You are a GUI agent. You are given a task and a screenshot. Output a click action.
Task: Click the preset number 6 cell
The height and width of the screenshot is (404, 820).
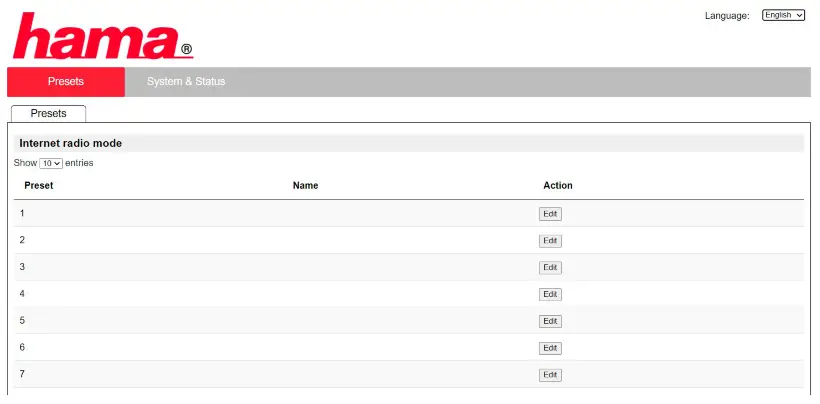tap(23, 347)
